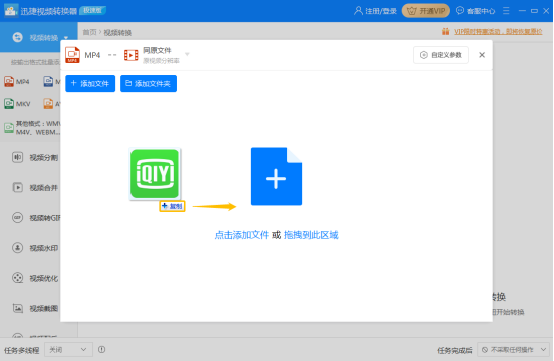This screenshot has height=361, width=554.
Task: Expand the output format dropdown arrow
Action: point(187,54)
